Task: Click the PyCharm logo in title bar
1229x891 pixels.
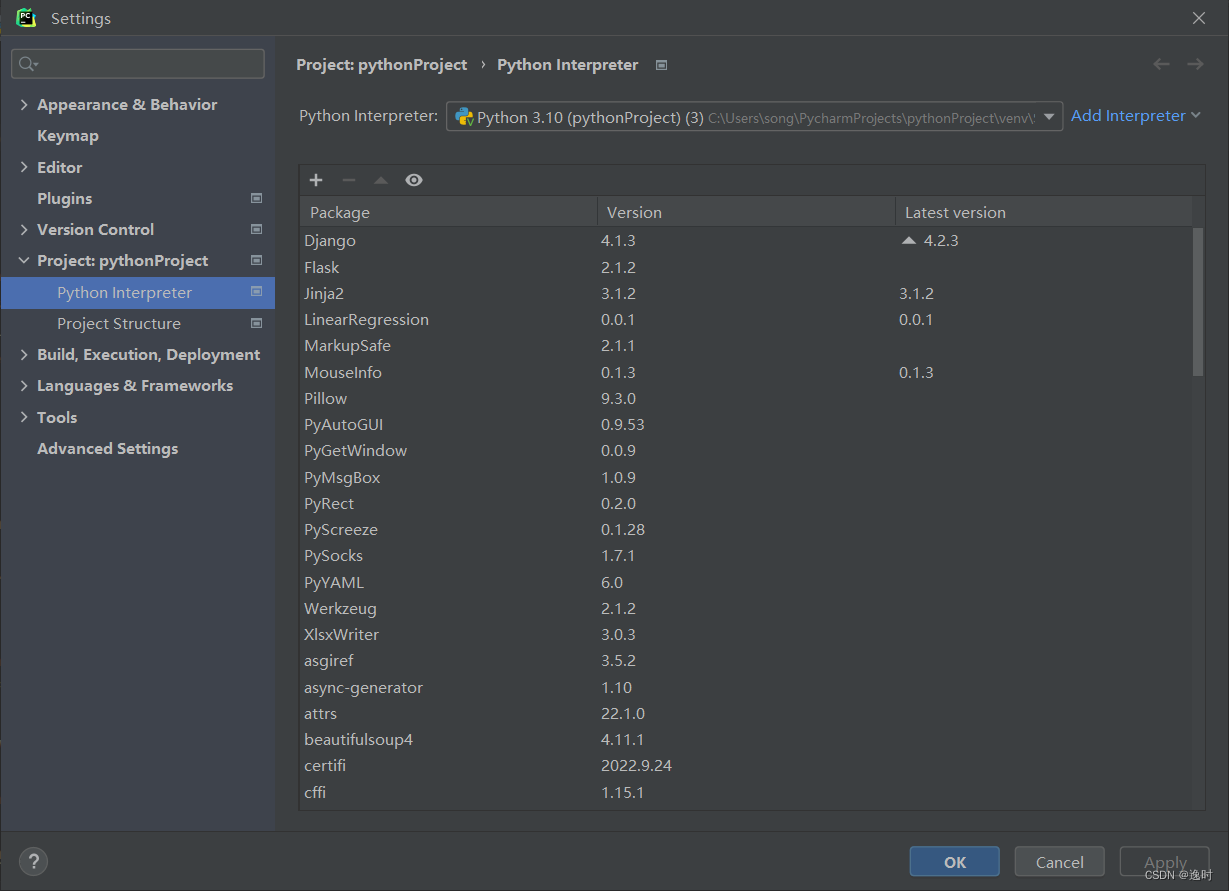Action: [x=26, y=18]
